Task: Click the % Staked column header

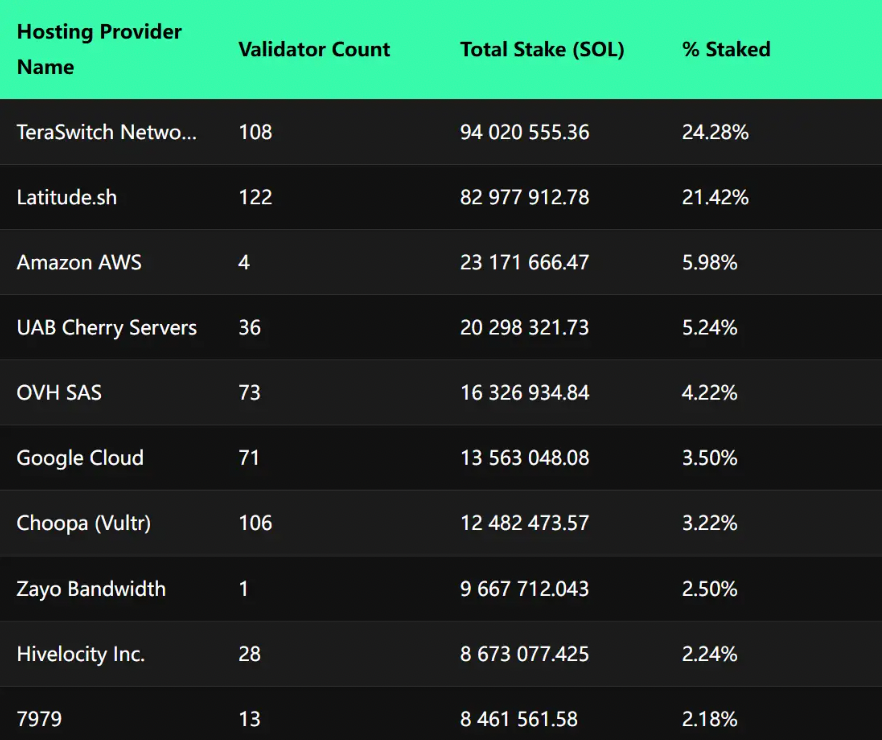Action: (x=726, y=49)
